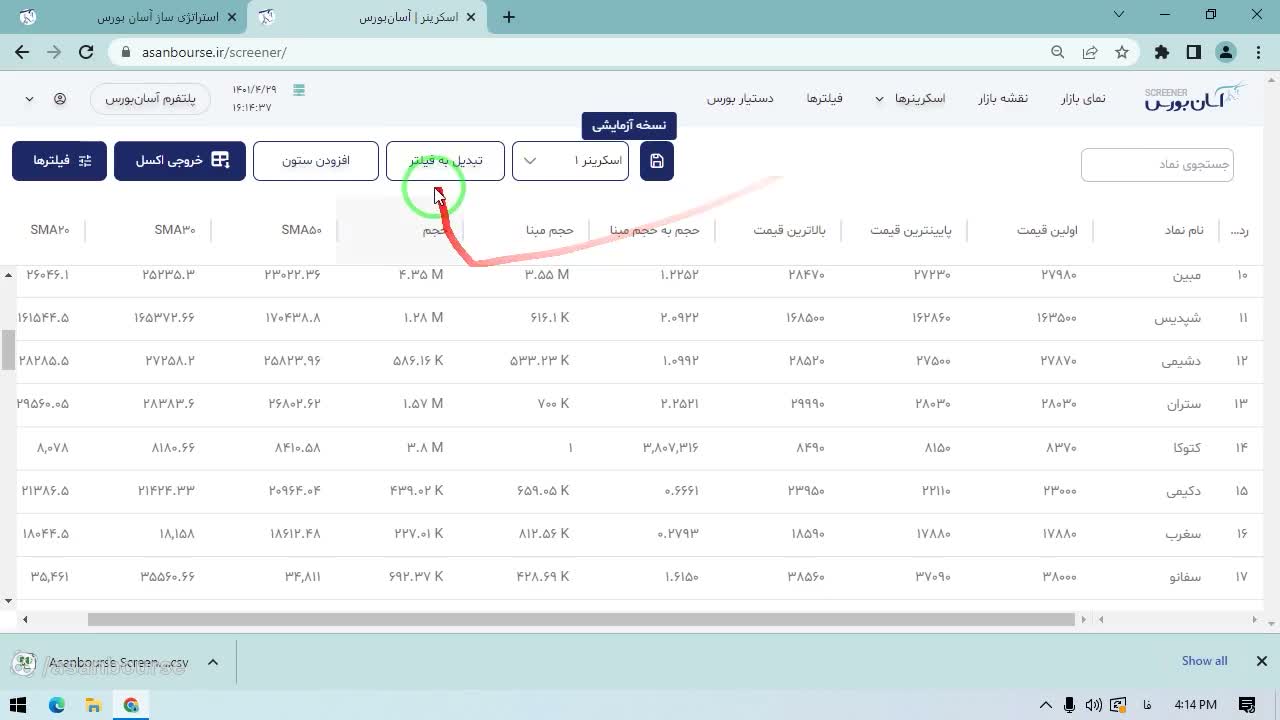Screen dimensions: 1280x720
Task: Reload the current page
Action: point(86,52)
